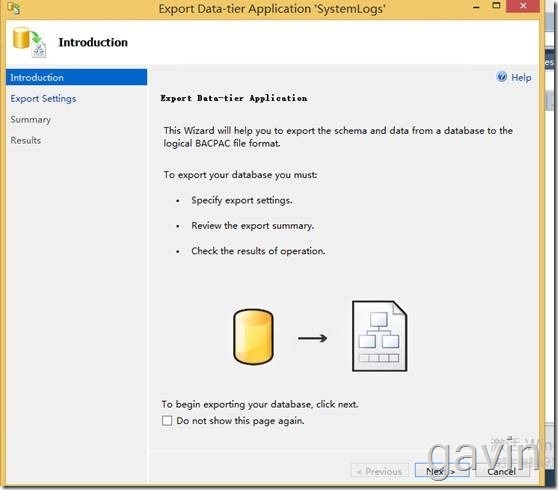The image size is (558, 490).
Task: Click the 'Introduction' page title in the header
Action: 93,42
